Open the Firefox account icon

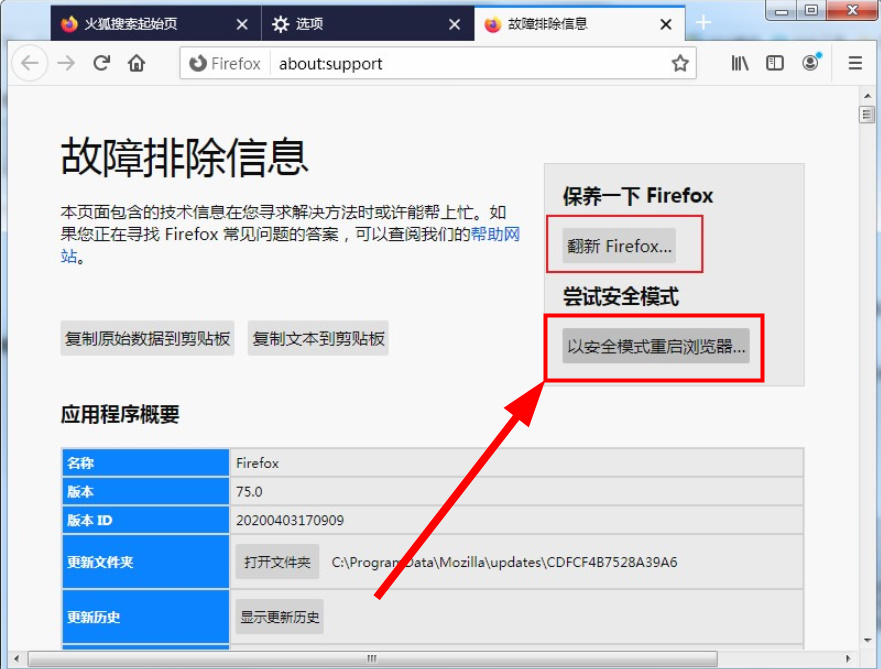[809, 62]
